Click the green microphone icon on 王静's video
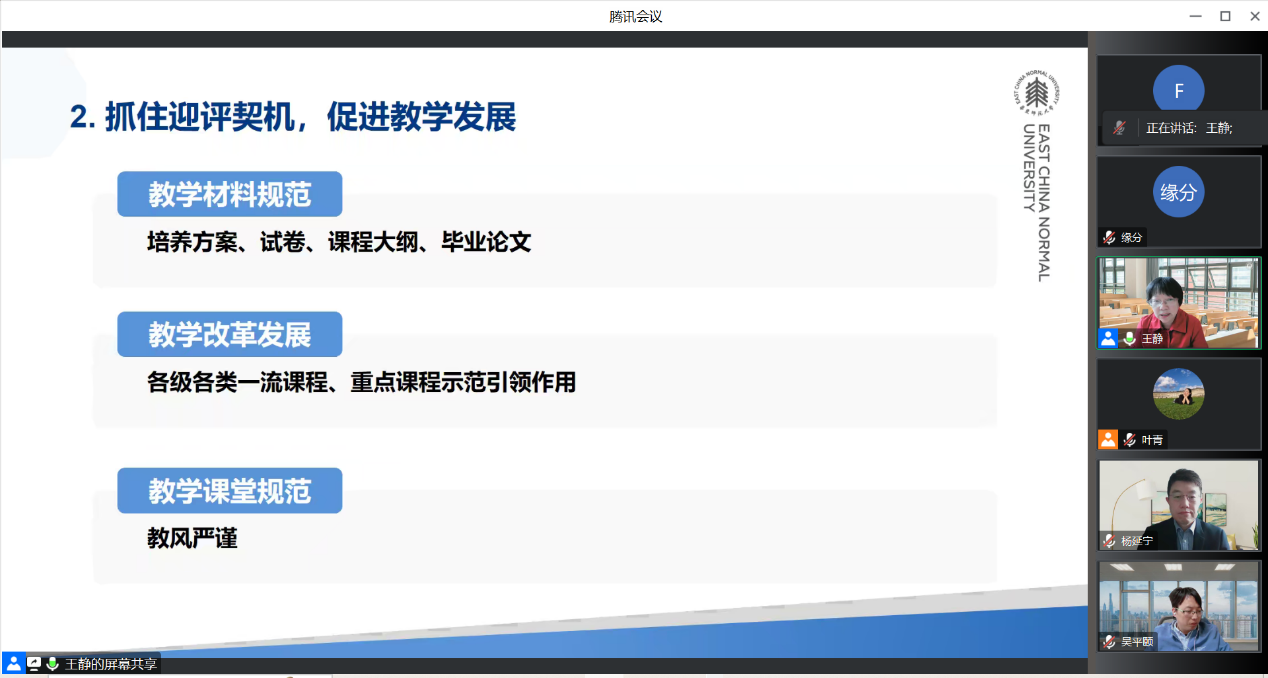 1129,339
